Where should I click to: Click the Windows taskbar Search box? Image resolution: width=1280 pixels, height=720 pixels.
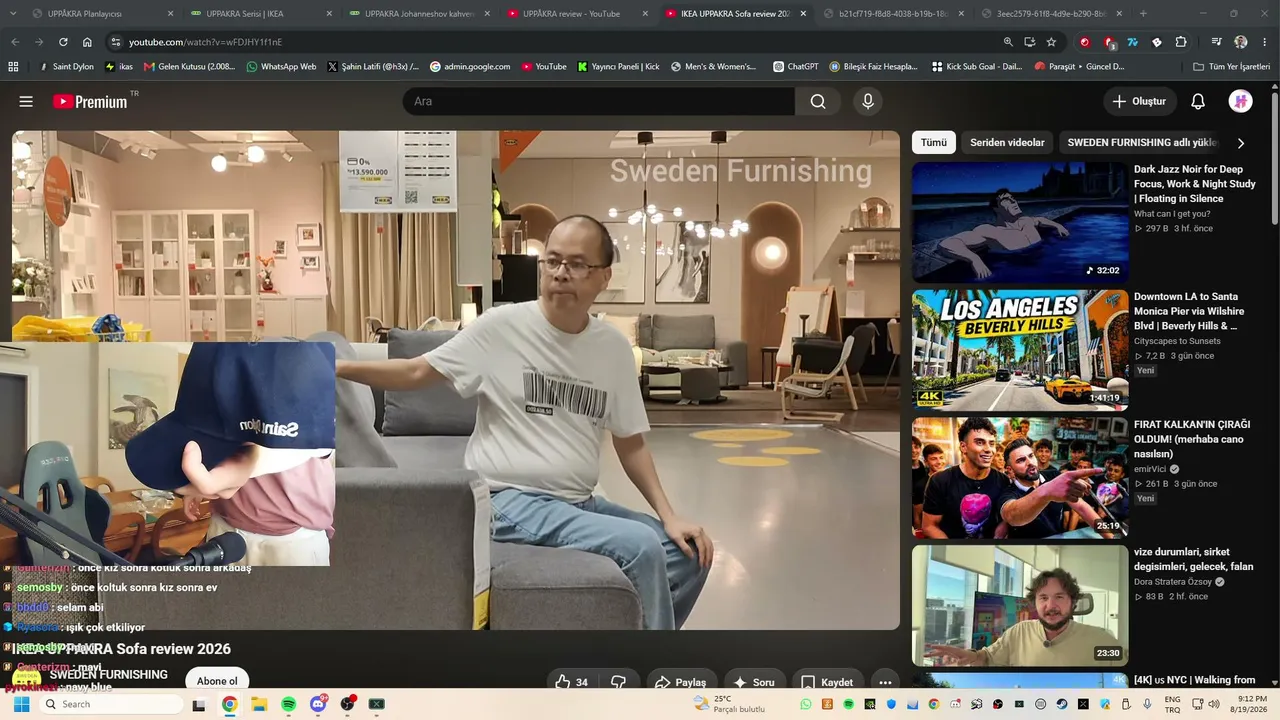pos(112,704)
